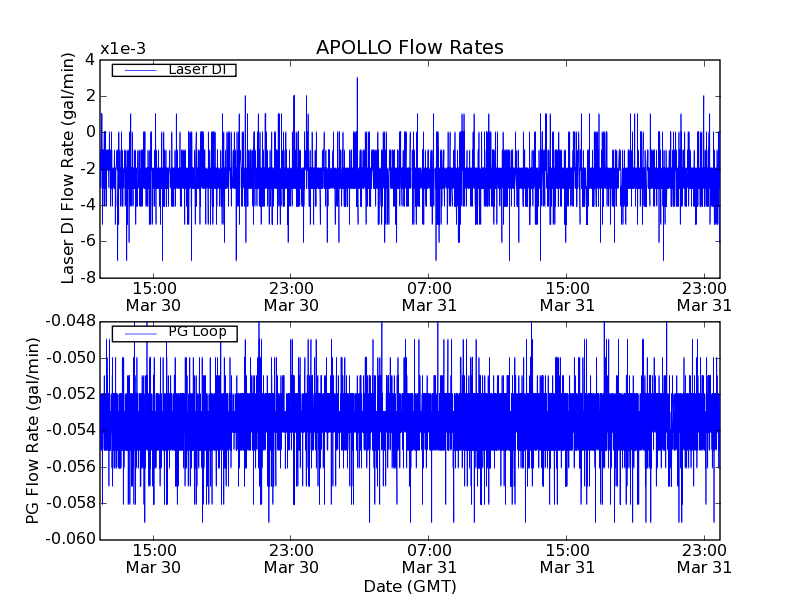The width and height of the screenshot is (800, 600).
Task: Select the Laser DI legend label
Action: click(x=197, y=70)
